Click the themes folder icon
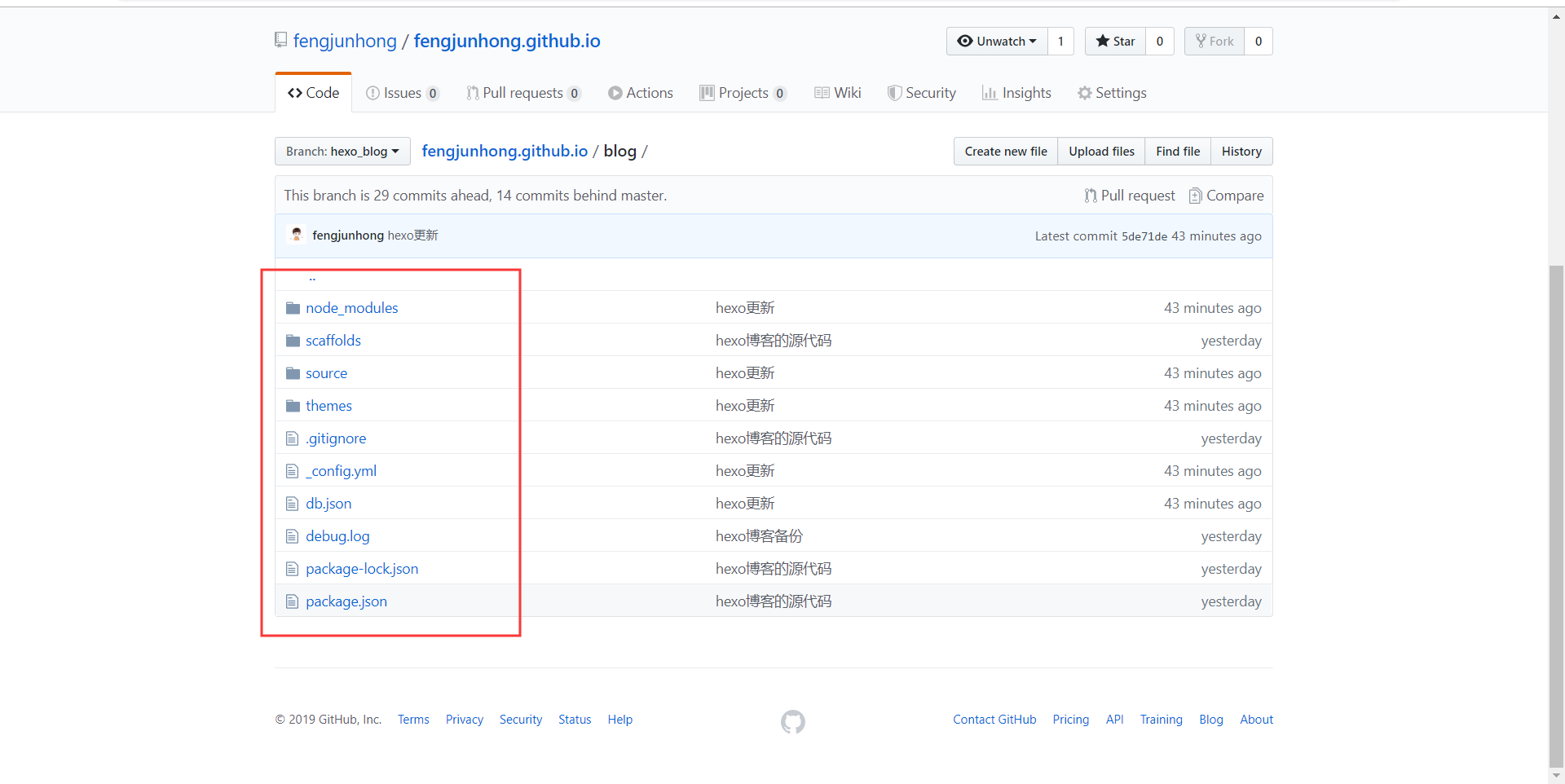Screen dimensions: 1565x784 tap(293, 406)
